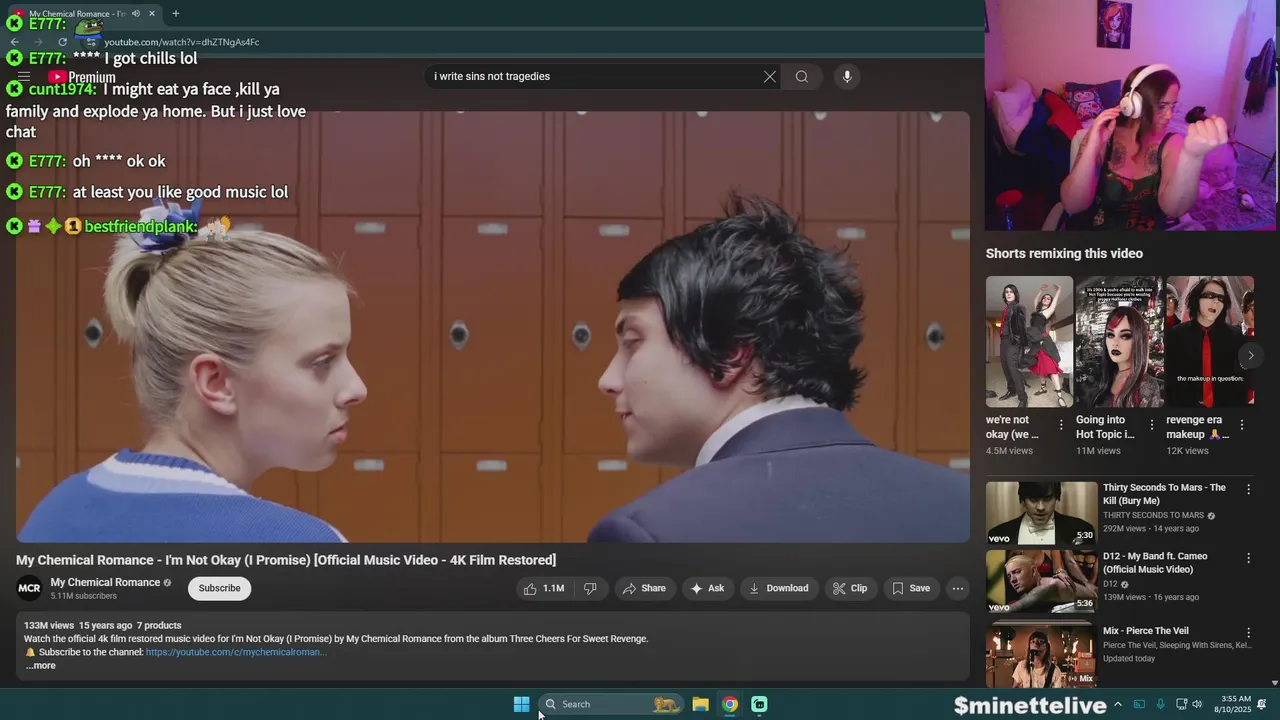
Task: Open File Explorer from the taskbar
Action: (701, 704)
